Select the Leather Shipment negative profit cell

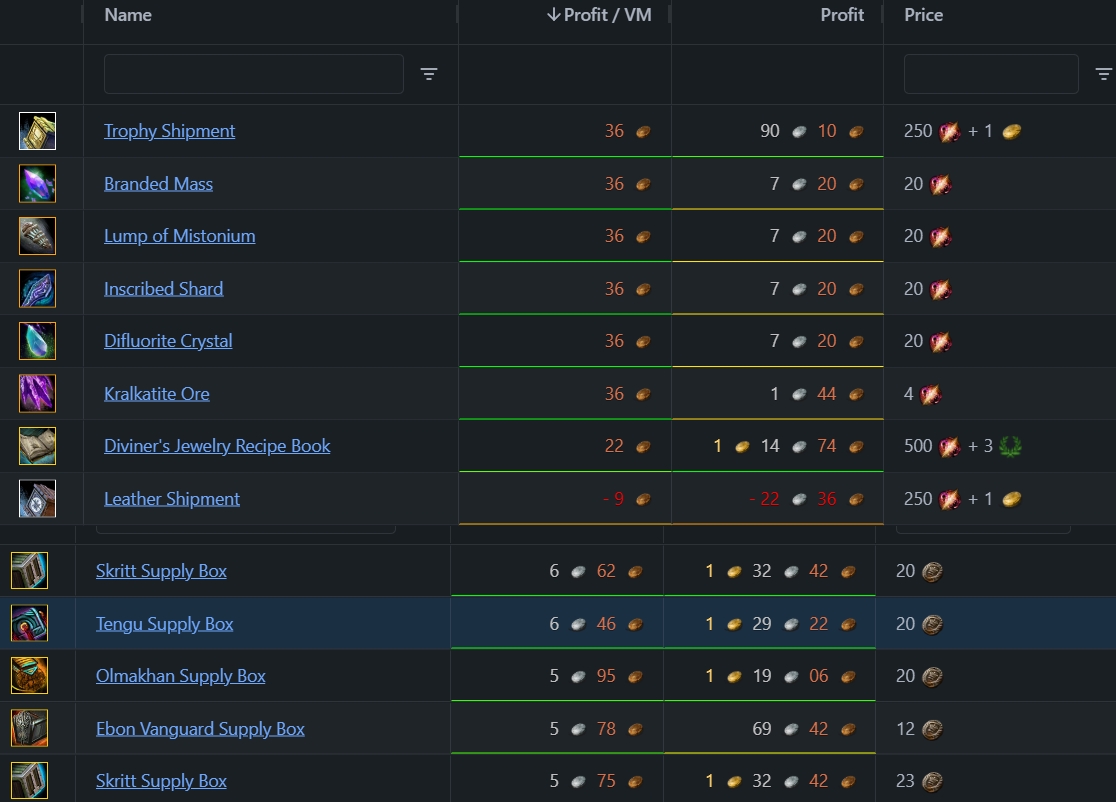point(778,499)
